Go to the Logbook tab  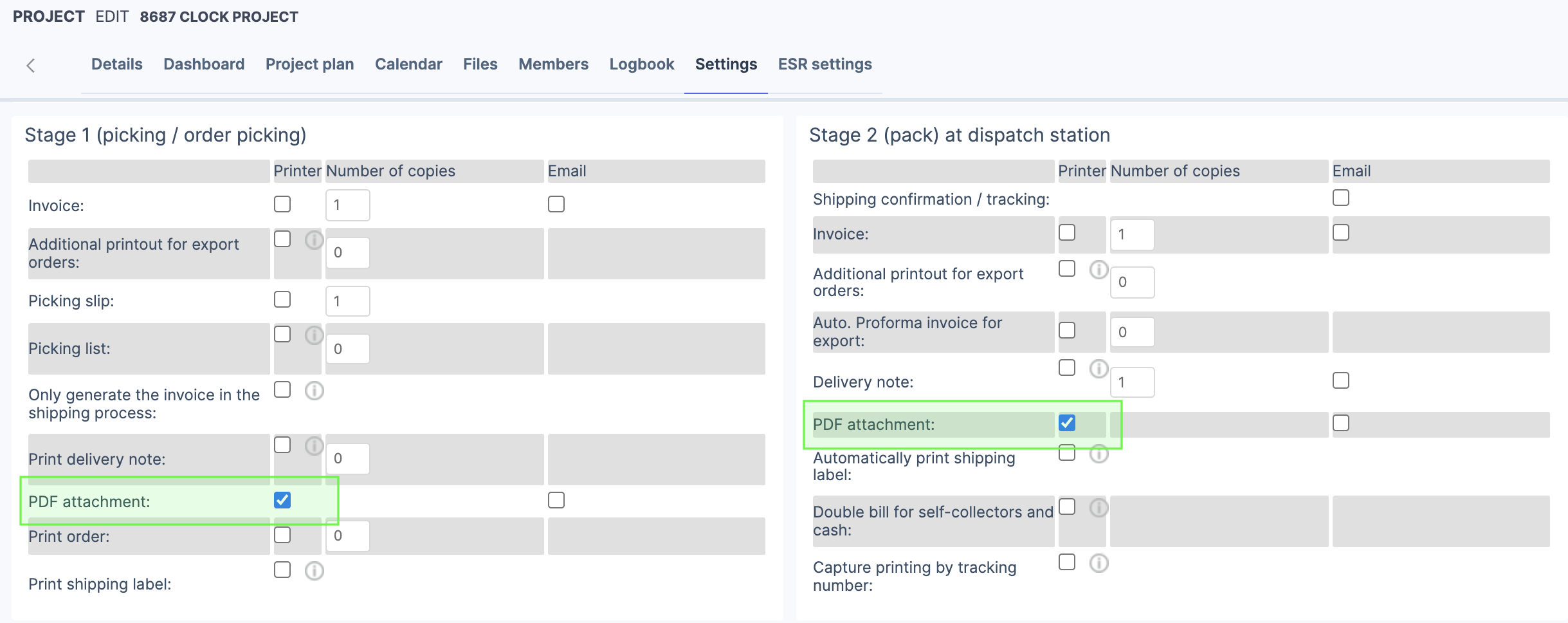(641, 64)
